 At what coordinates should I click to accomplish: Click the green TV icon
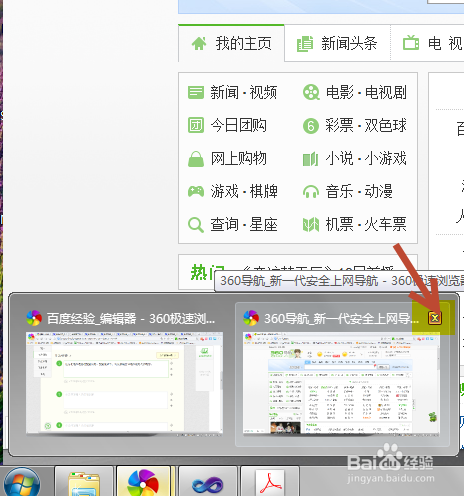411,43
